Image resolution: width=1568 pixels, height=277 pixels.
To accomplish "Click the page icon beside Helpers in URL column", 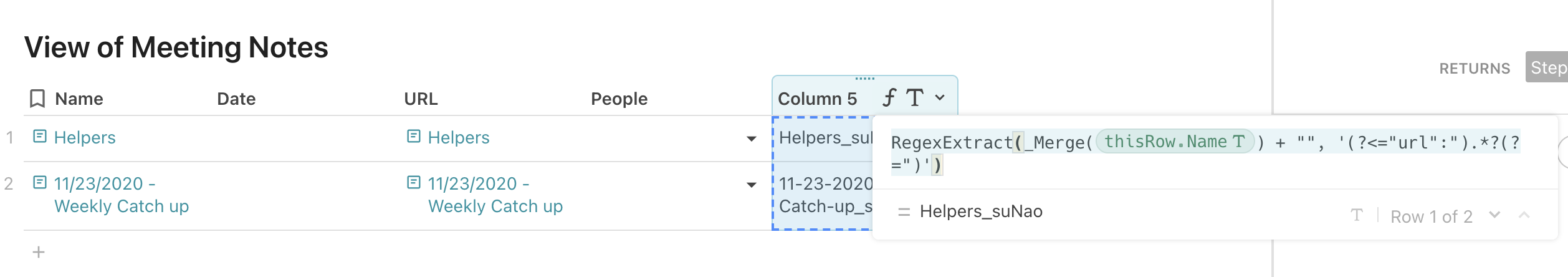I will (414, 137).
